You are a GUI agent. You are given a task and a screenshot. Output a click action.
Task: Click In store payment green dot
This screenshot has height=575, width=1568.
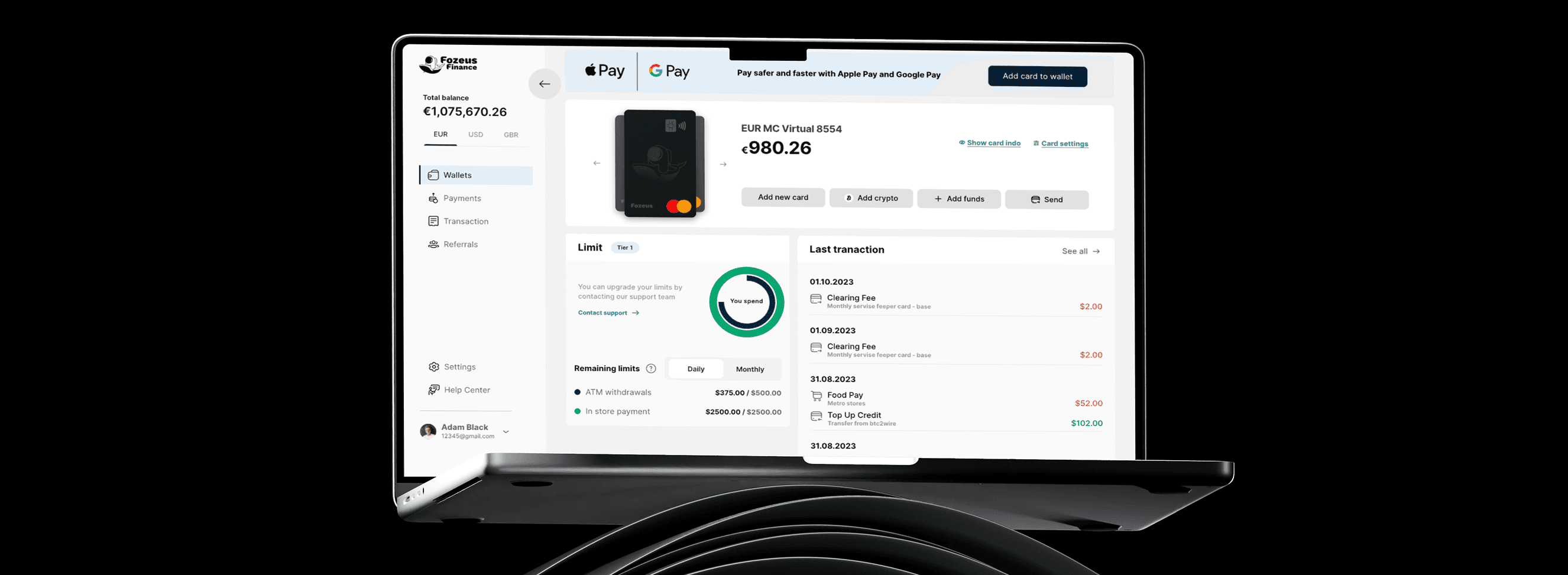point(577,411)
